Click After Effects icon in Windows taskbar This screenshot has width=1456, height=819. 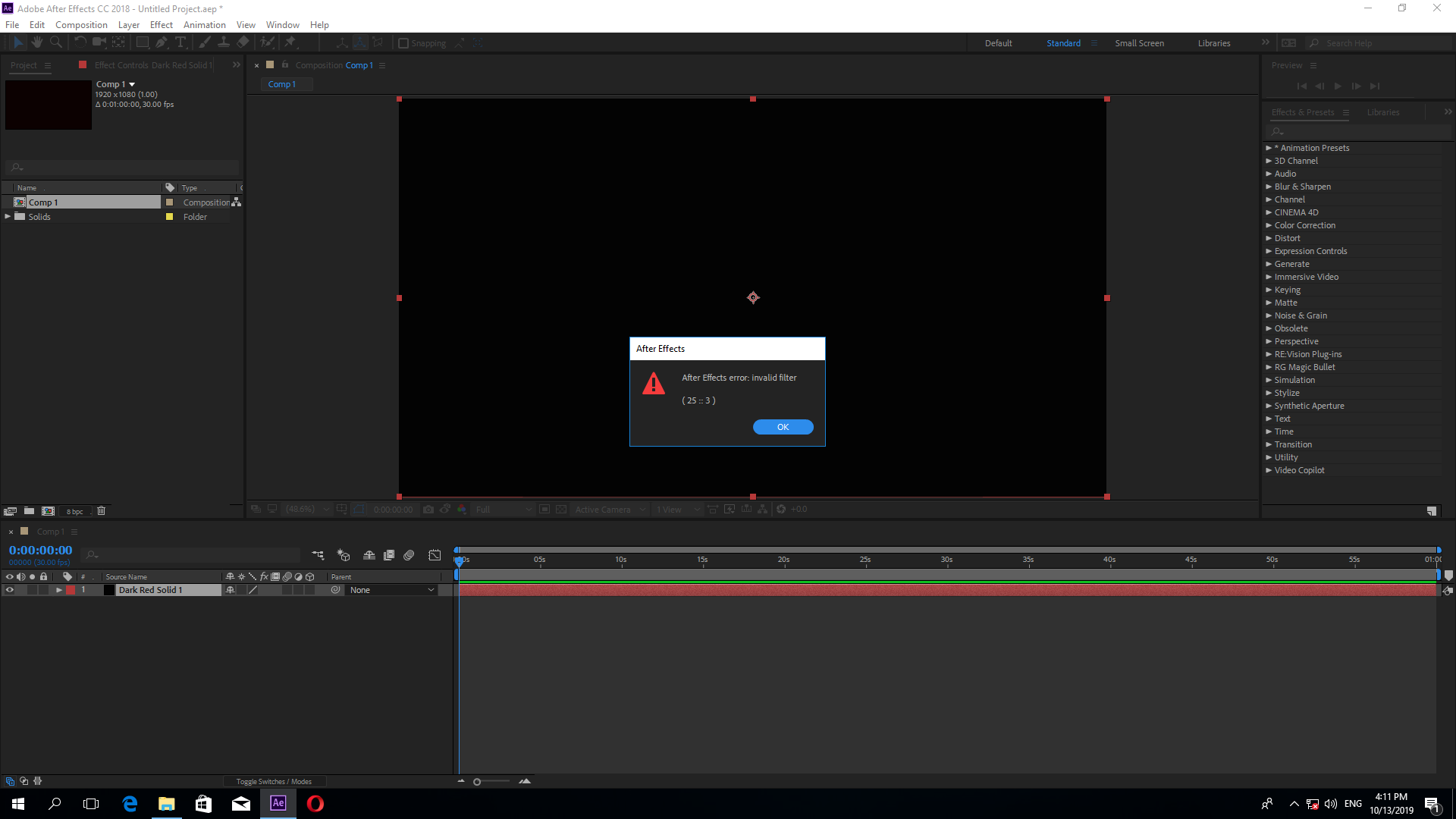278,803
